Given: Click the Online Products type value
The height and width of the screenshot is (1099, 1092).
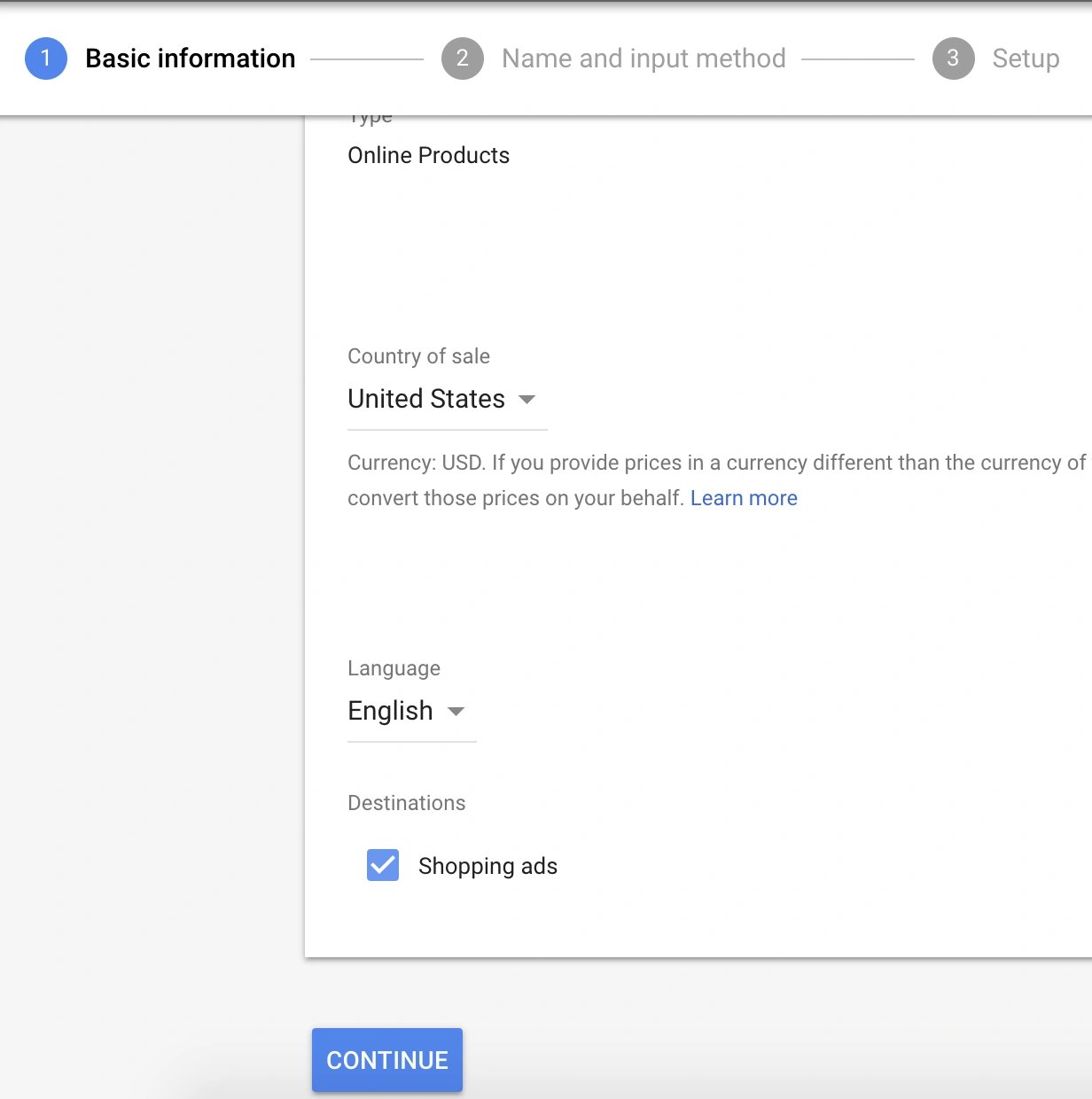Looking at the screenshot, I should 428,155.
